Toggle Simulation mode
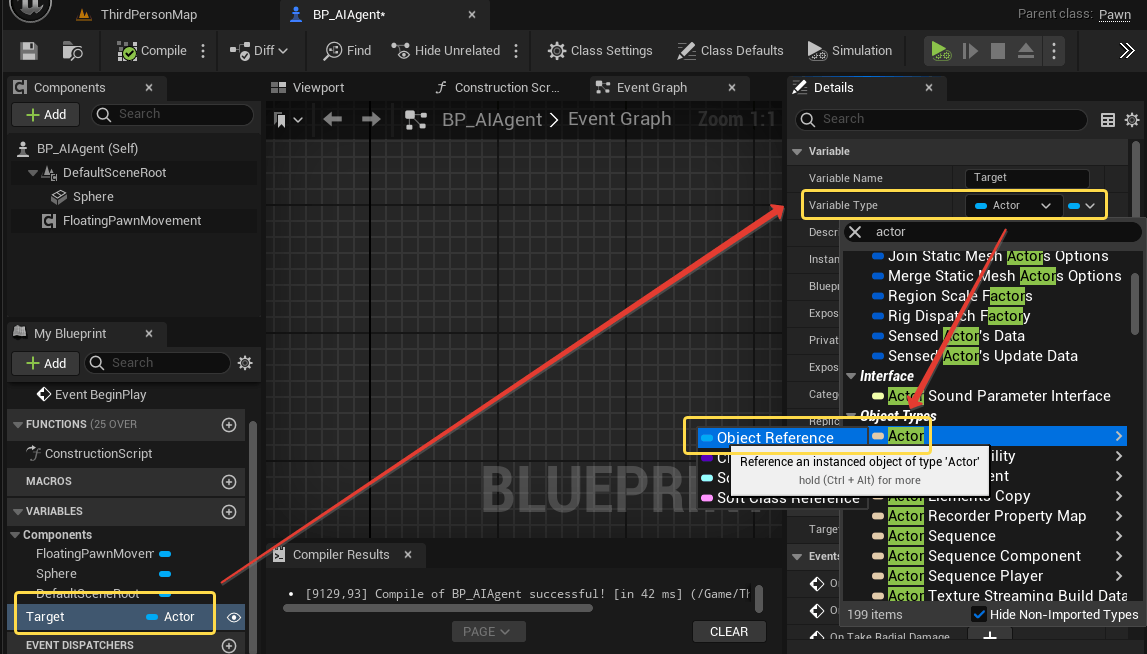 [849, 50]
